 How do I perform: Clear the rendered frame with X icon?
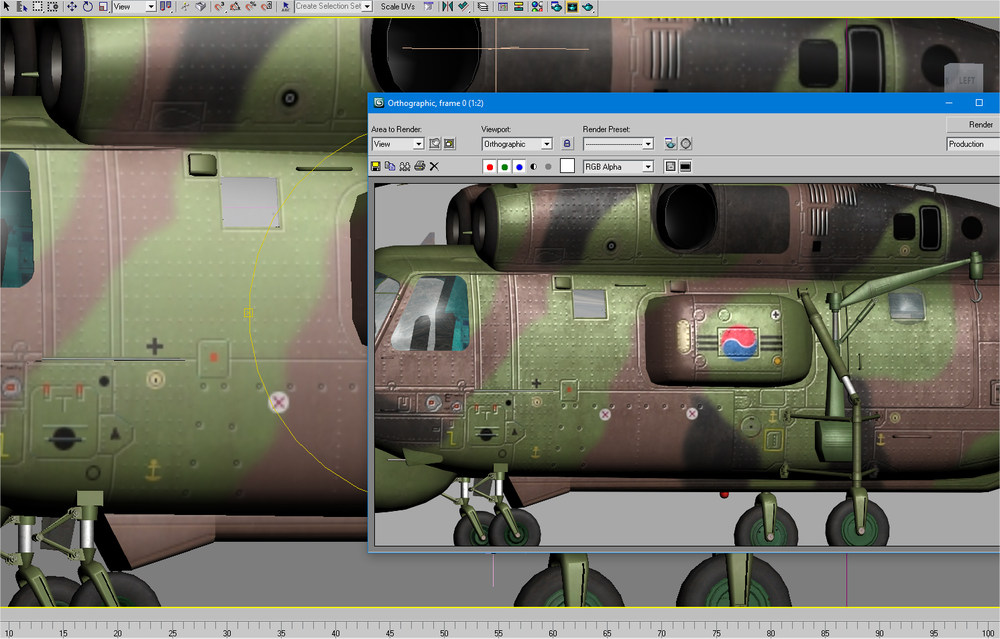pos(434,166)
